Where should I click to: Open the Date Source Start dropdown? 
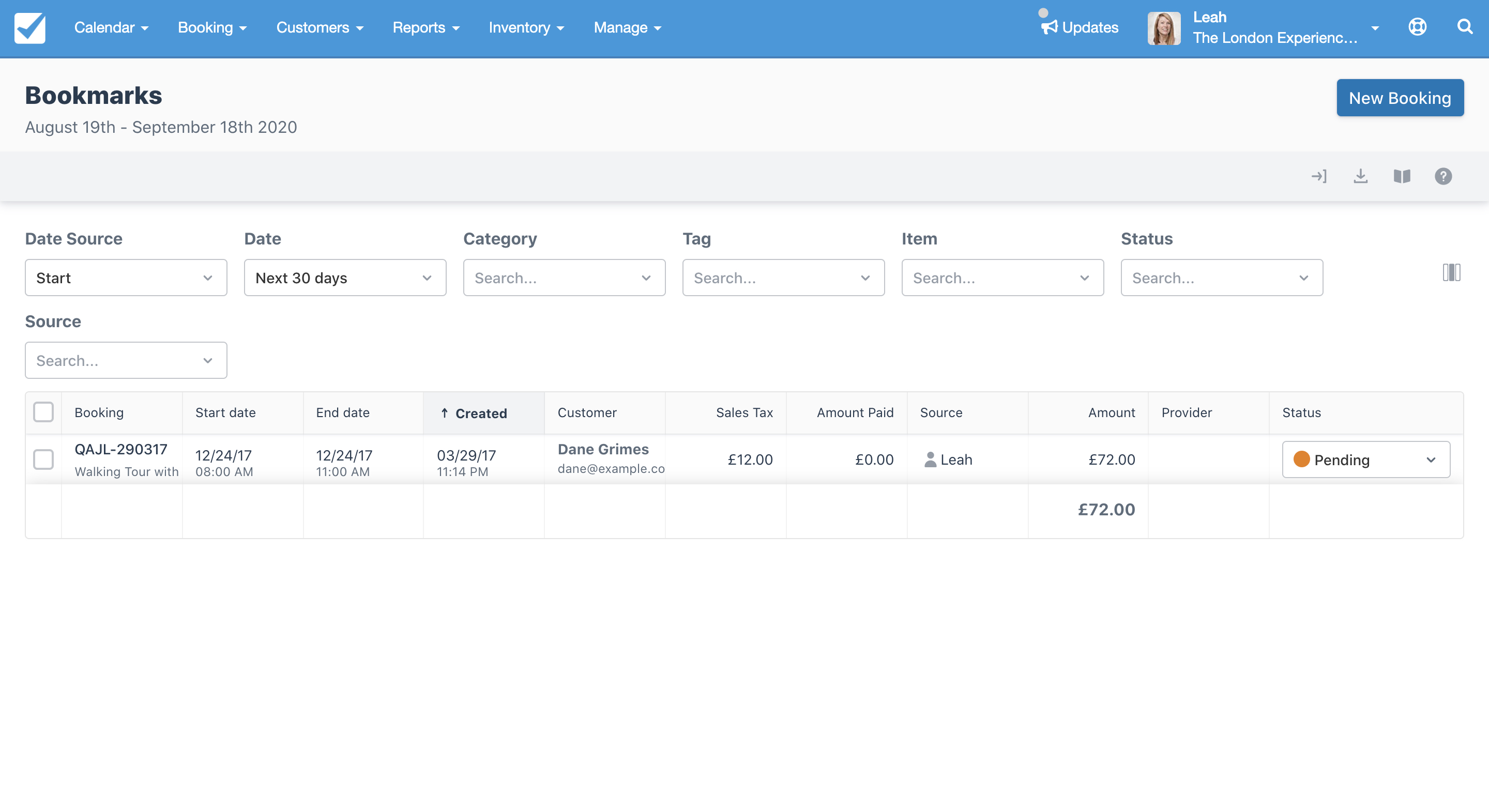126,278
